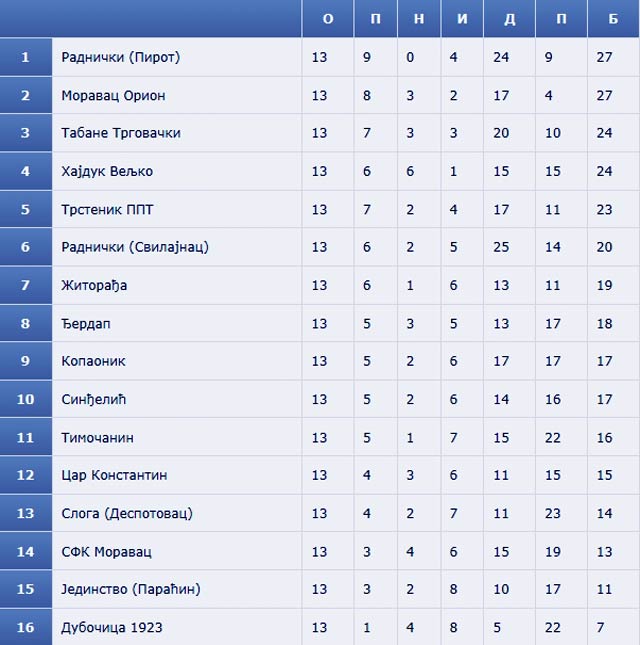640x645 pixels.
Task: Click the СФК Моравац team name
Action: (107, 552)
